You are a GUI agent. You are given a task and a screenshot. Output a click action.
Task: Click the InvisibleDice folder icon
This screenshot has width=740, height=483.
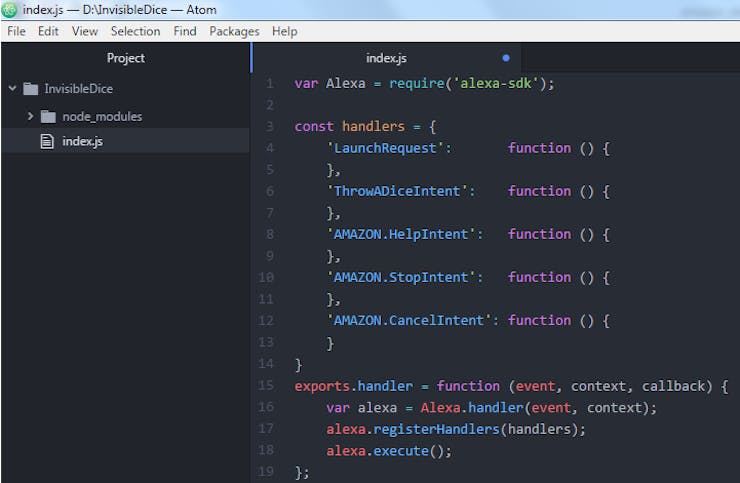(31, 89)
